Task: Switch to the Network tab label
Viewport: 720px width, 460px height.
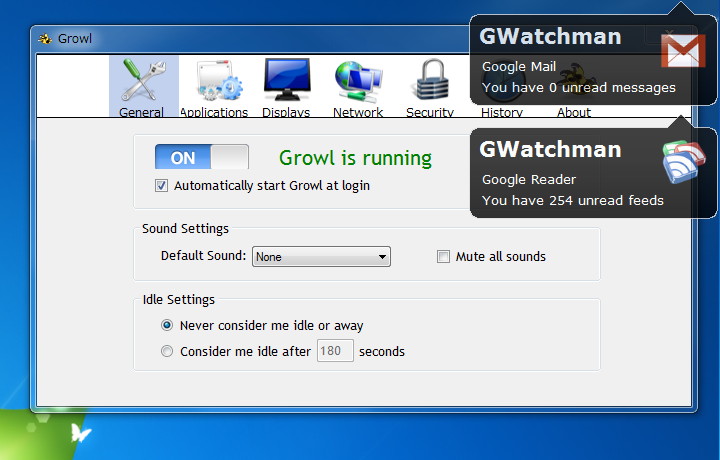Action: click(x=358, y=112)
